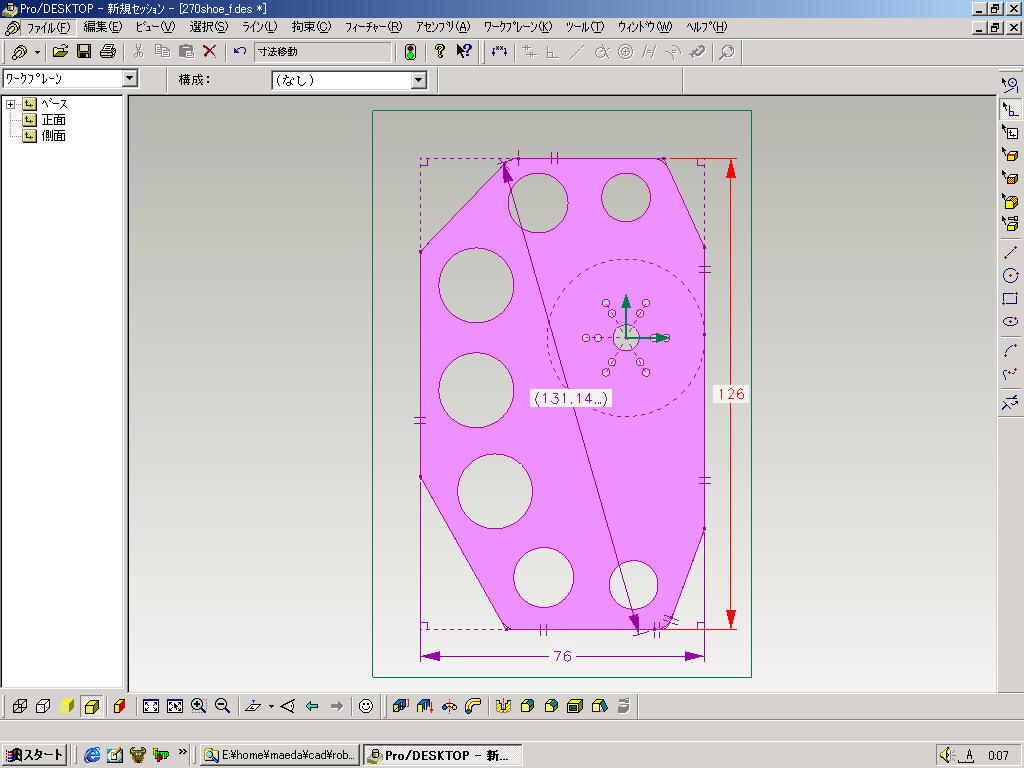The width and height of the screenshot is (1024, 768).
Task: Toggle the select lines mode button
Action: 1010,109
